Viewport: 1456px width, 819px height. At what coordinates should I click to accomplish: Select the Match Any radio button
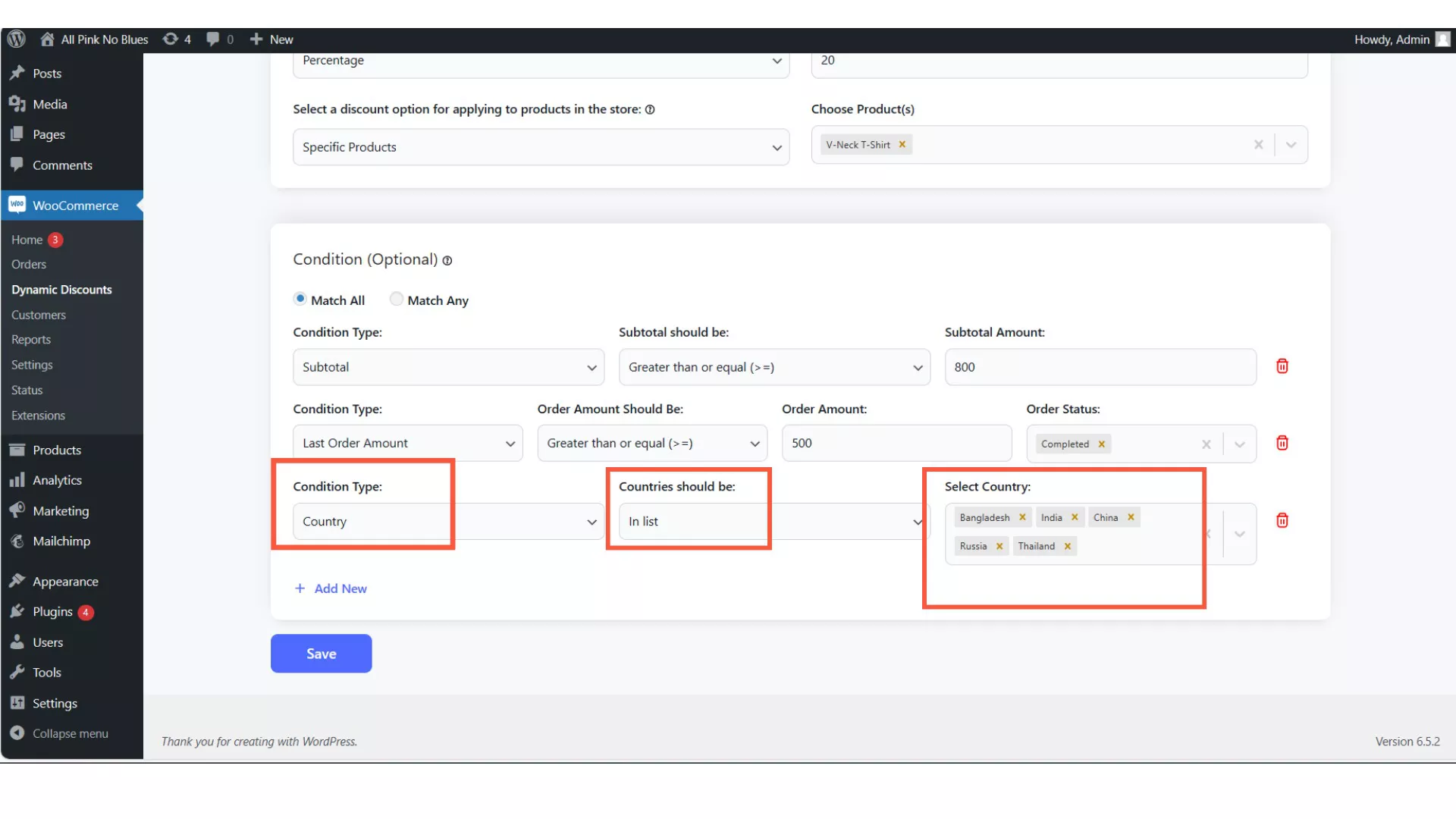click(x=396, y=299)
